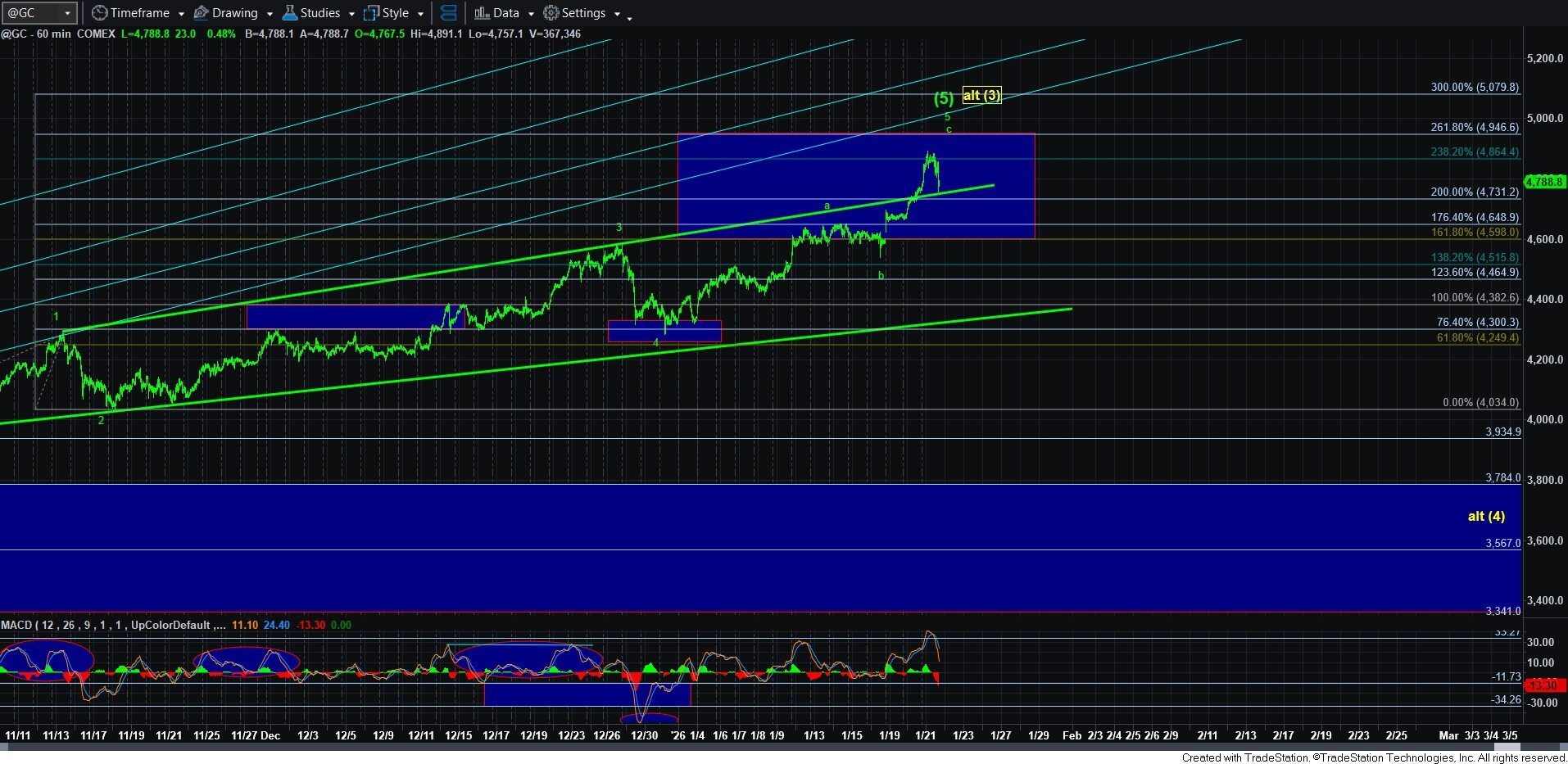This screenshot has width=1568, height=764.
Task: Select the yellow "alt (3)" chart label
Action: coord(981,96)
